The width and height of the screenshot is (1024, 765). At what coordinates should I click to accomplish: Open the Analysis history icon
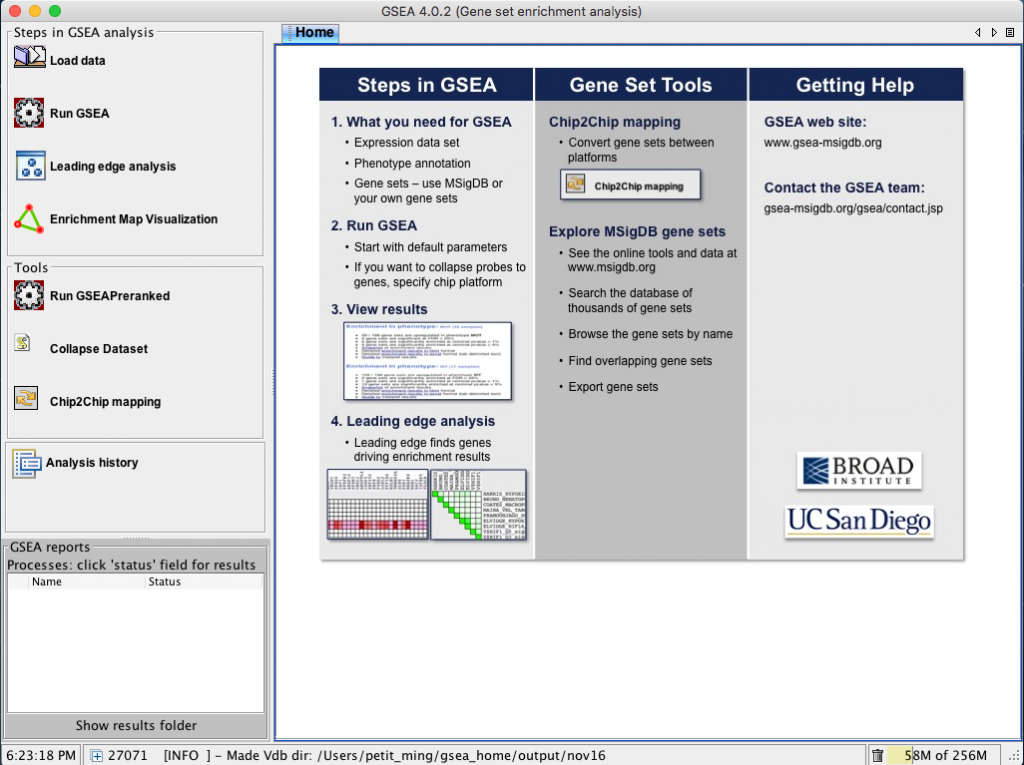25,463
